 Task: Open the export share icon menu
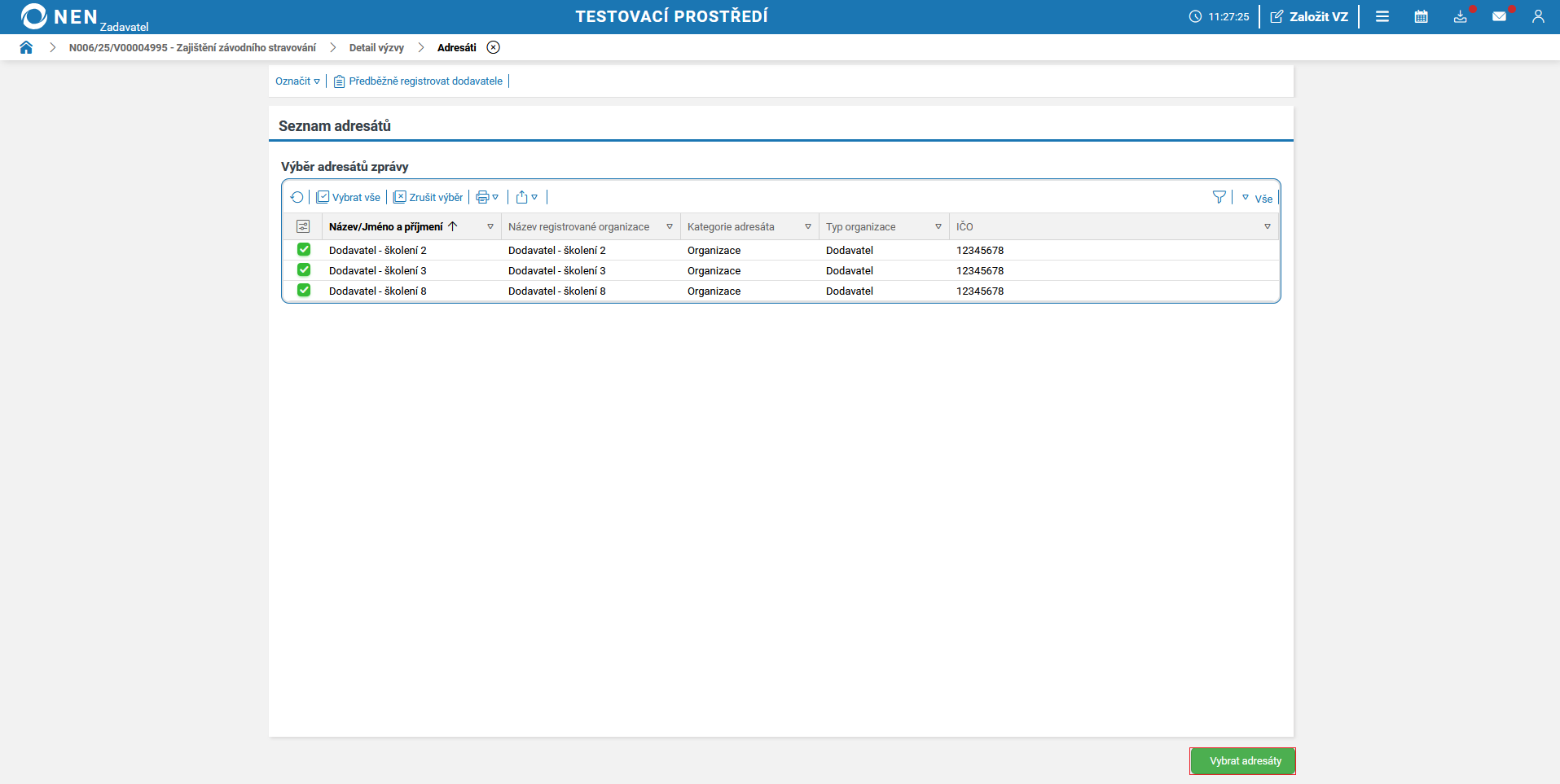pos(526,197)
